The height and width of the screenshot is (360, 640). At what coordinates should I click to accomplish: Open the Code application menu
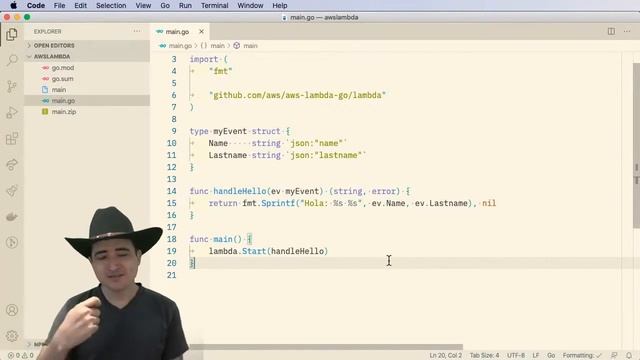pyautogui.click(x=36, y=5)
